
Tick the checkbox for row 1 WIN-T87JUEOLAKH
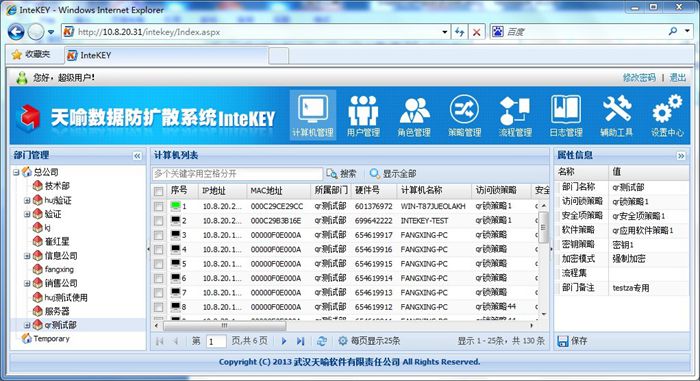pyautogui.click(x=158, y=206)
